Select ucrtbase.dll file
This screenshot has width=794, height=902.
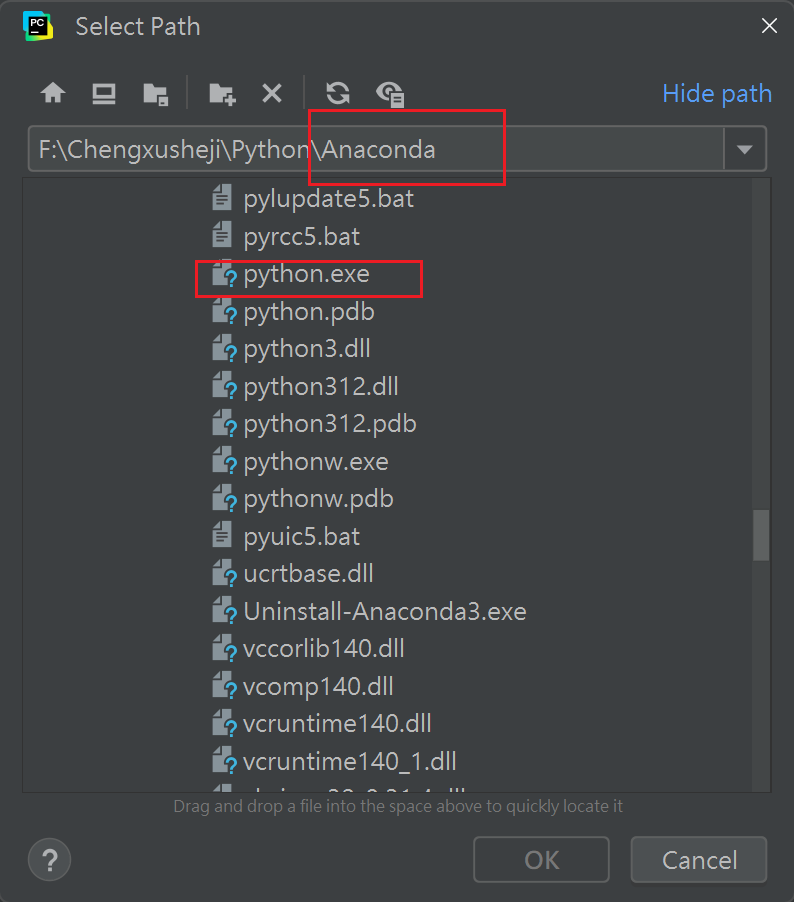[x=308, y=574]
